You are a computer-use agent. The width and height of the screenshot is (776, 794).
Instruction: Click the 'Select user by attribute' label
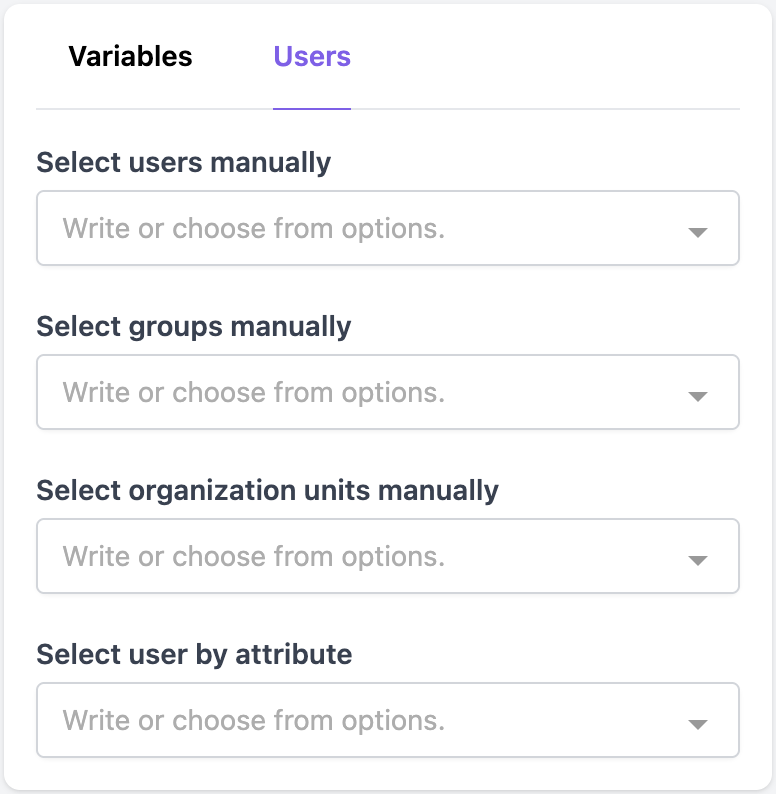pyautogui.click(x=194, y=654)
